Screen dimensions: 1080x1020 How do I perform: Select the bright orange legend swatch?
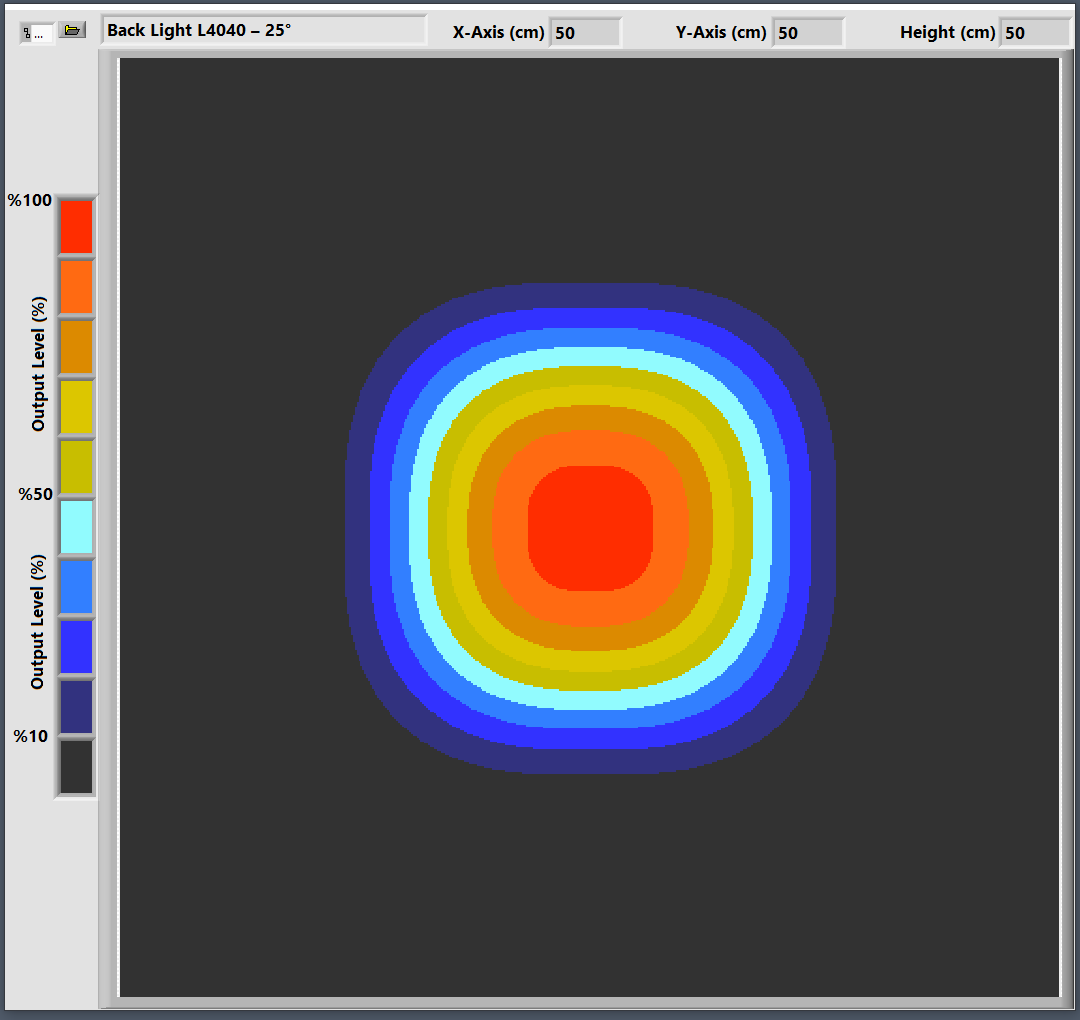76,287
